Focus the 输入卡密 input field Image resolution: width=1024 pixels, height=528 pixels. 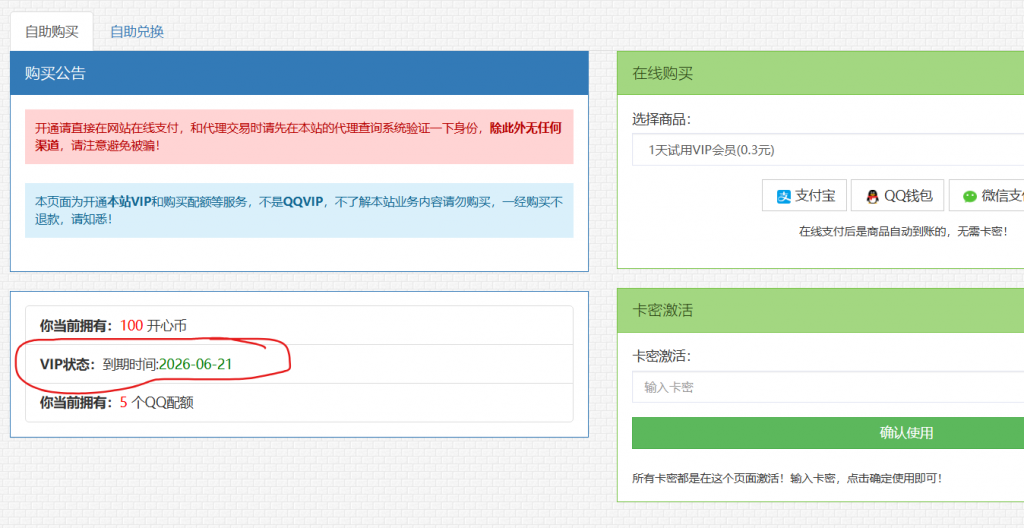(x=828, y=387)
